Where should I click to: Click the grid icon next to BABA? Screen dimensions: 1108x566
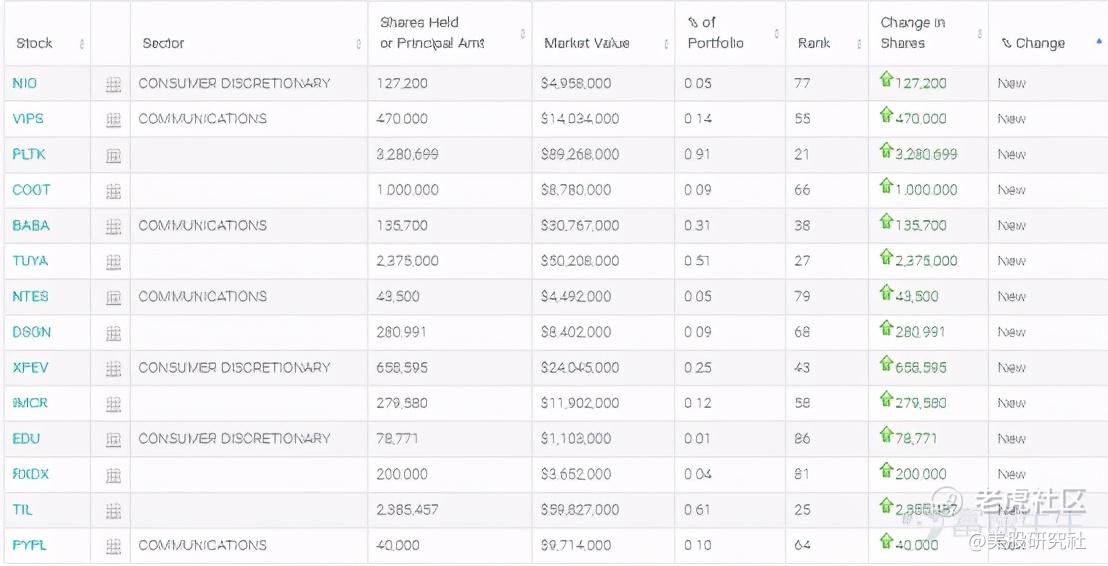[113, 226]
